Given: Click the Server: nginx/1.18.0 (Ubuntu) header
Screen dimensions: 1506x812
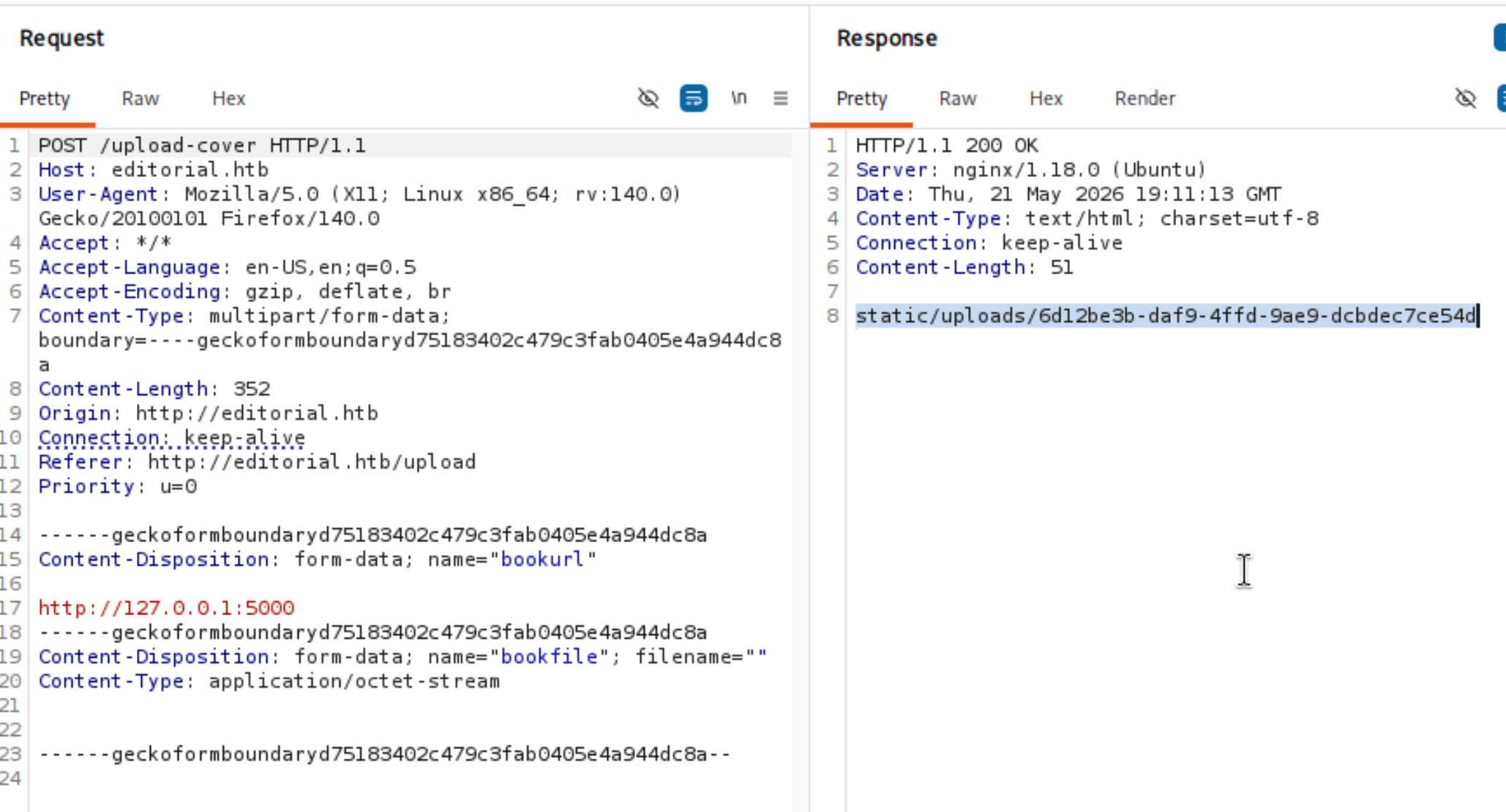Looking at the screenshot, I should [1031, 170].
